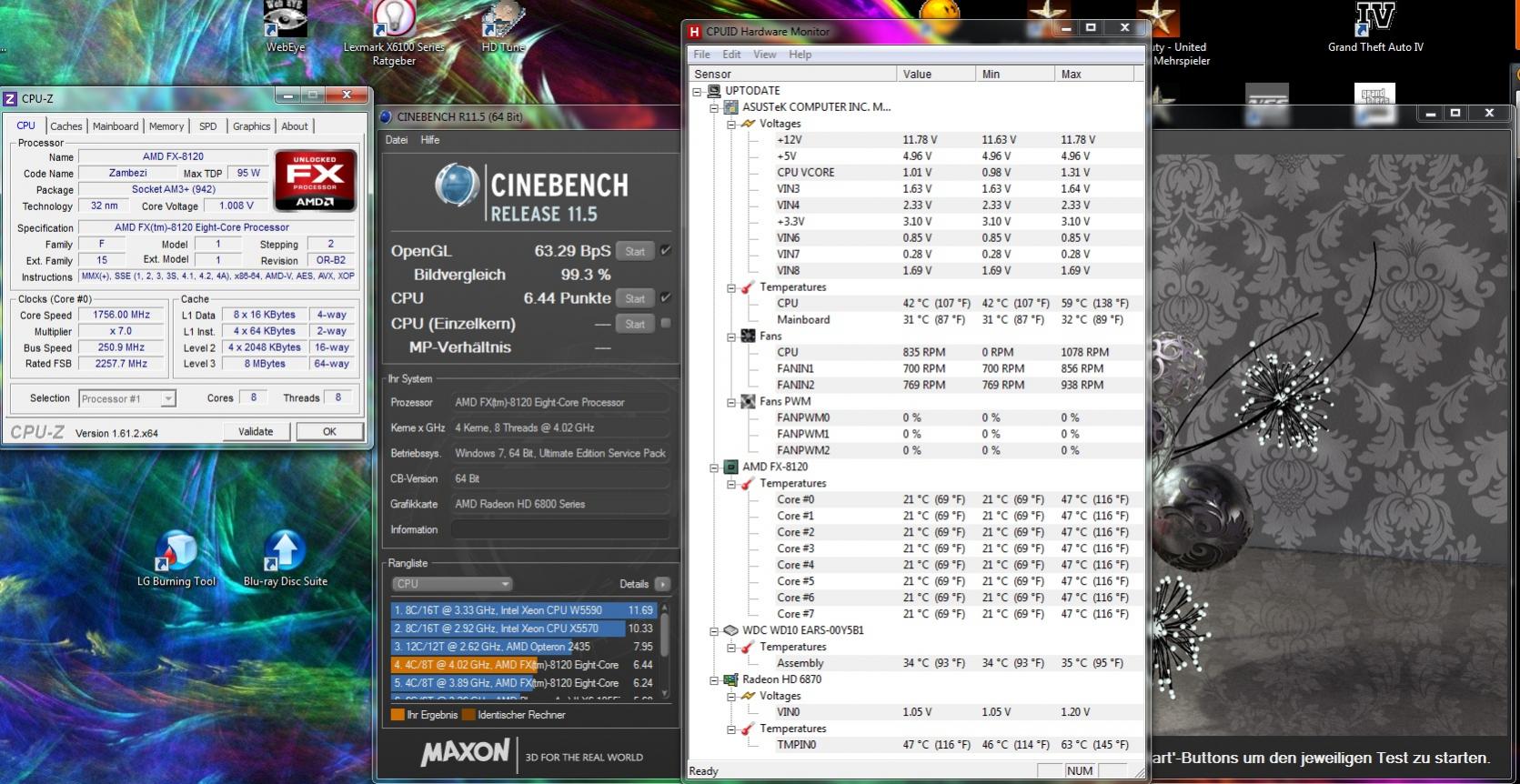Viewport: 1520px width, 784px height.
Task: Click the Max column header
Action: click(x=1095, y=74)
